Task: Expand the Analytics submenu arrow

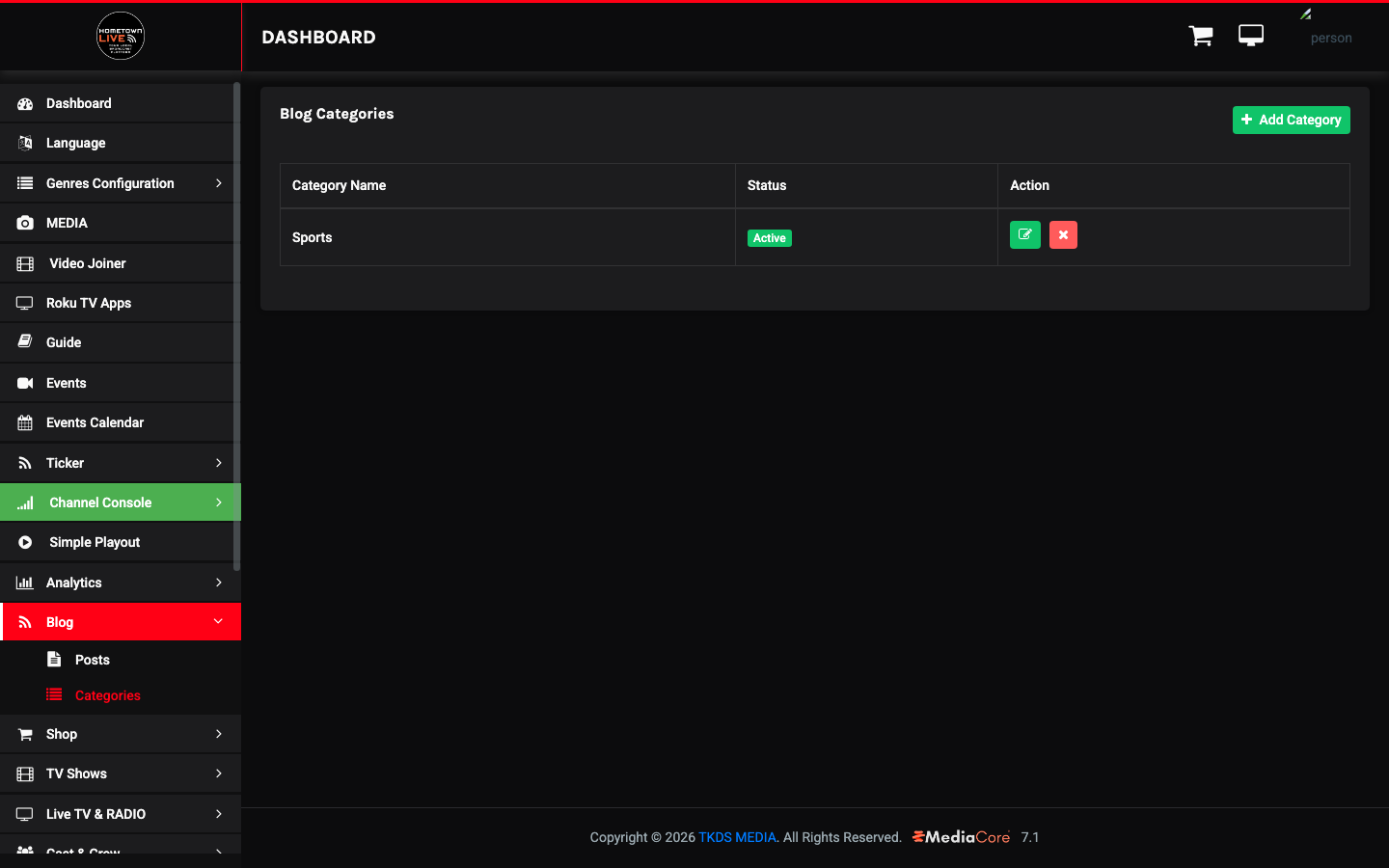Action: click(219, 583)
